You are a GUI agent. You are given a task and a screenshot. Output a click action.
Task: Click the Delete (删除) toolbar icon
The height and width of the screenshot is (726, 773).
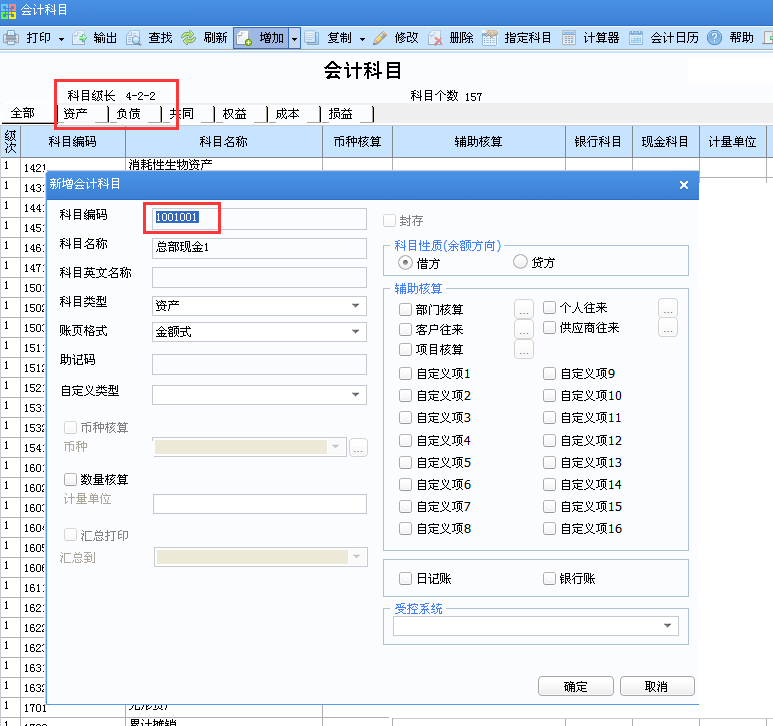[x=435, y=38]
